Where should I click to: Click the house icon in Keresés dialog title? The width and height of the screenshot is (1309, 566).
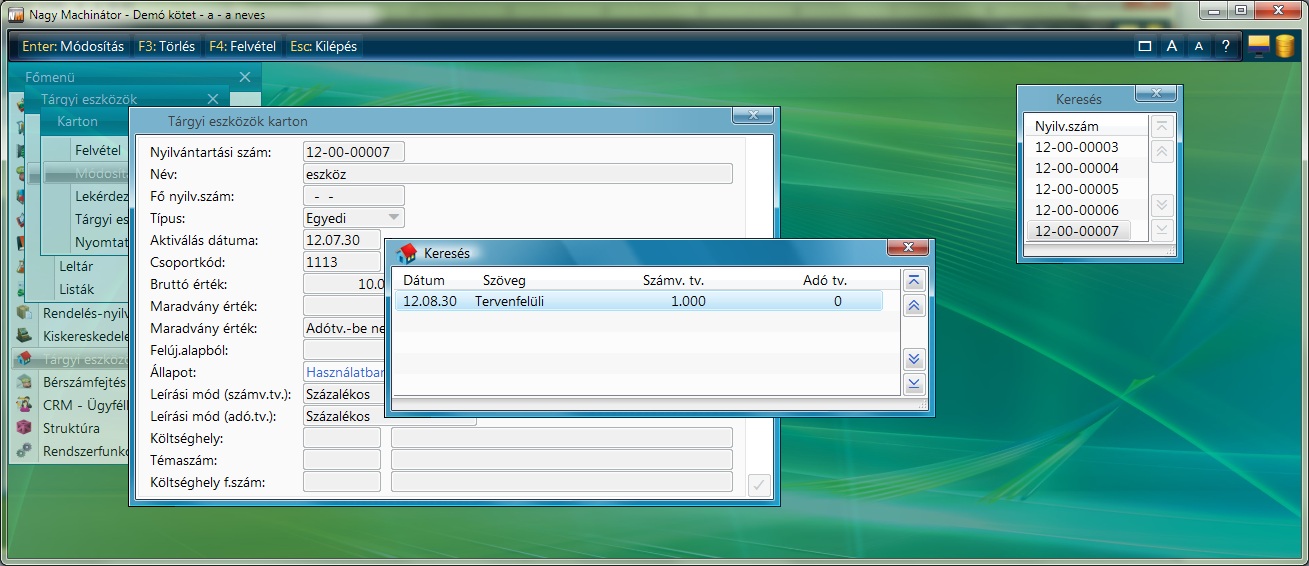406,253
